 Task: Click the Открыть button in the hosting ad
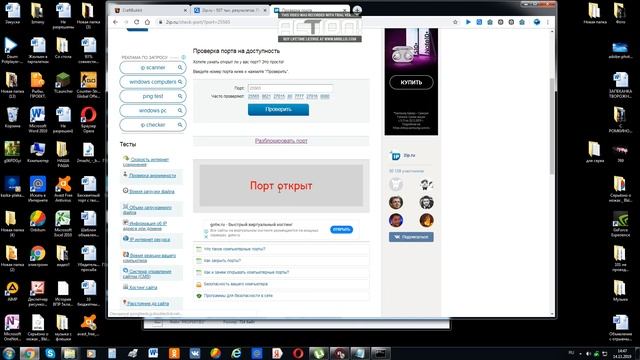(x=341, y=229)
